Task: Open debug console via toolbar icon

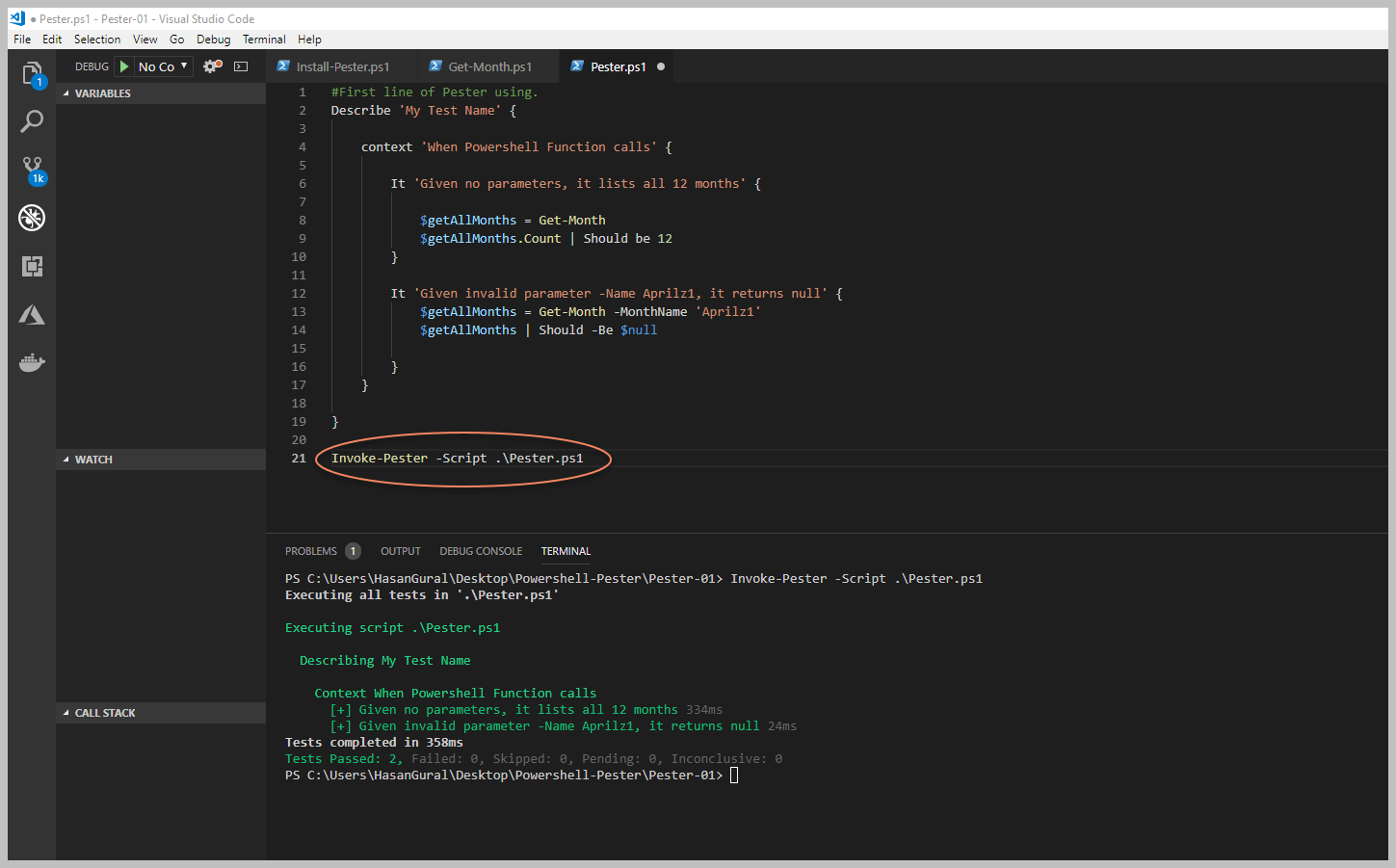Action: coord(241,66)
